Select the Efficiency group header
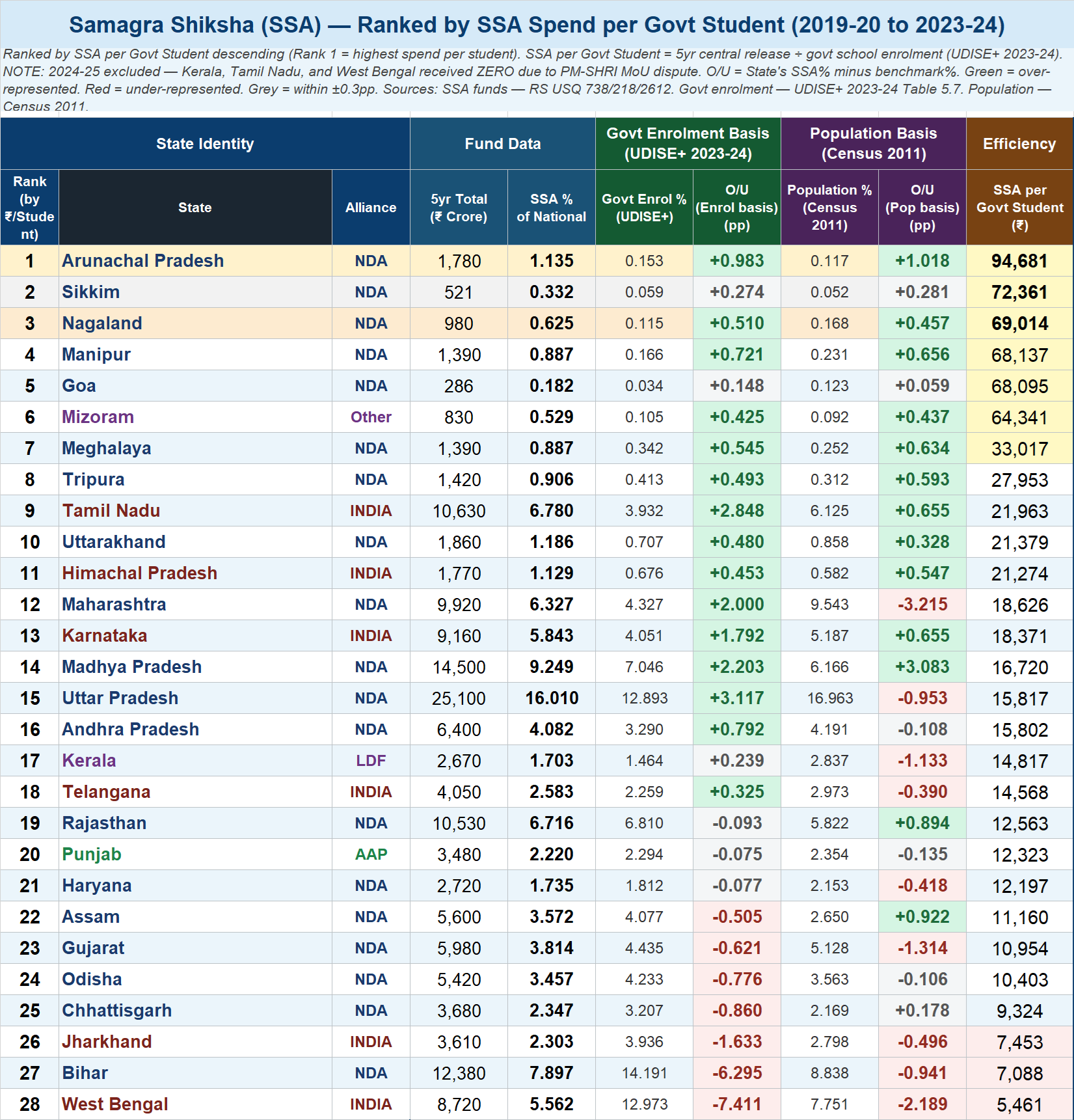The height and width of the screenshot is (1120, 1074). (x=1019, y=144)
